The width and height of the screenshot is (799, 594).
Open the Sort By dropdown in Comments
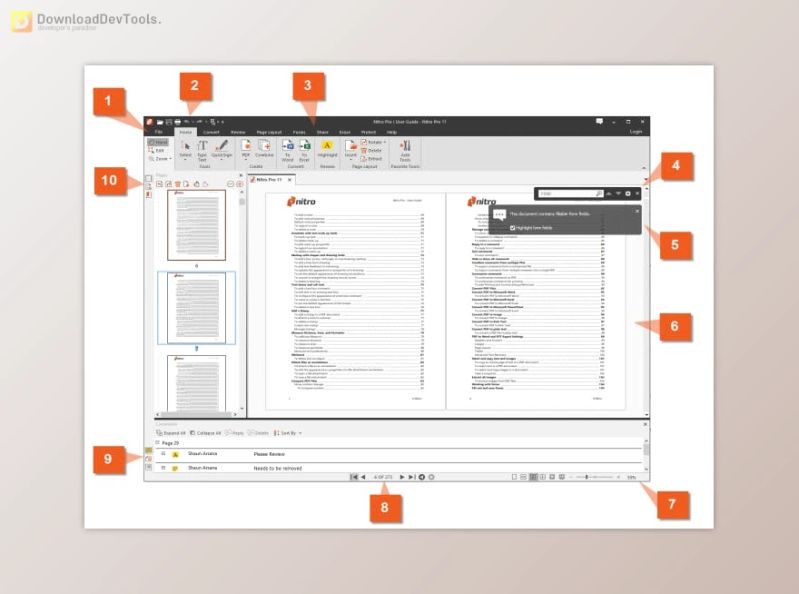288,433
